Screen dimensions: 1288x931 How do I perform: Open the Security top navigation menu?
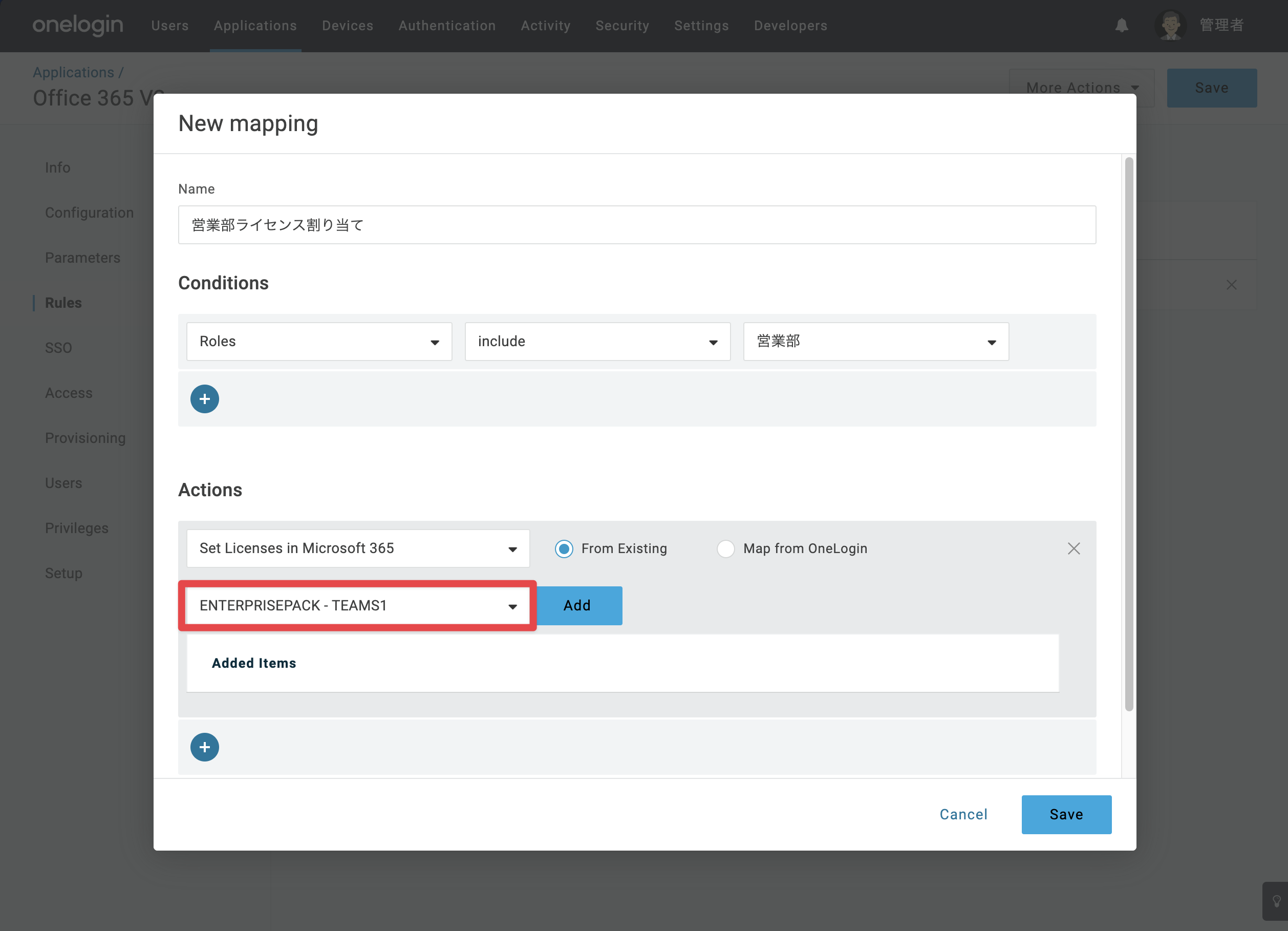[622, 26]
